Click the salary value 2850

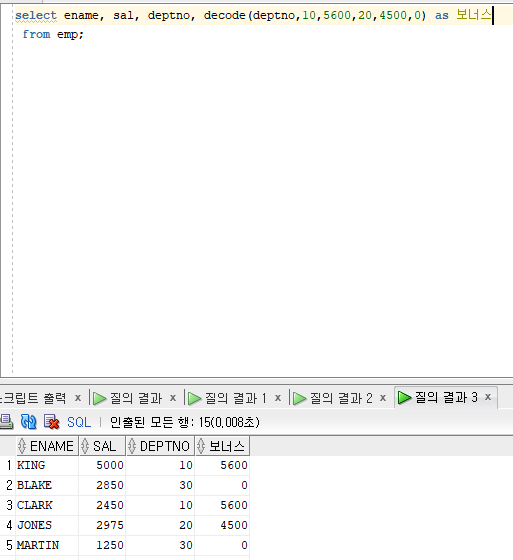click(102, 485)
